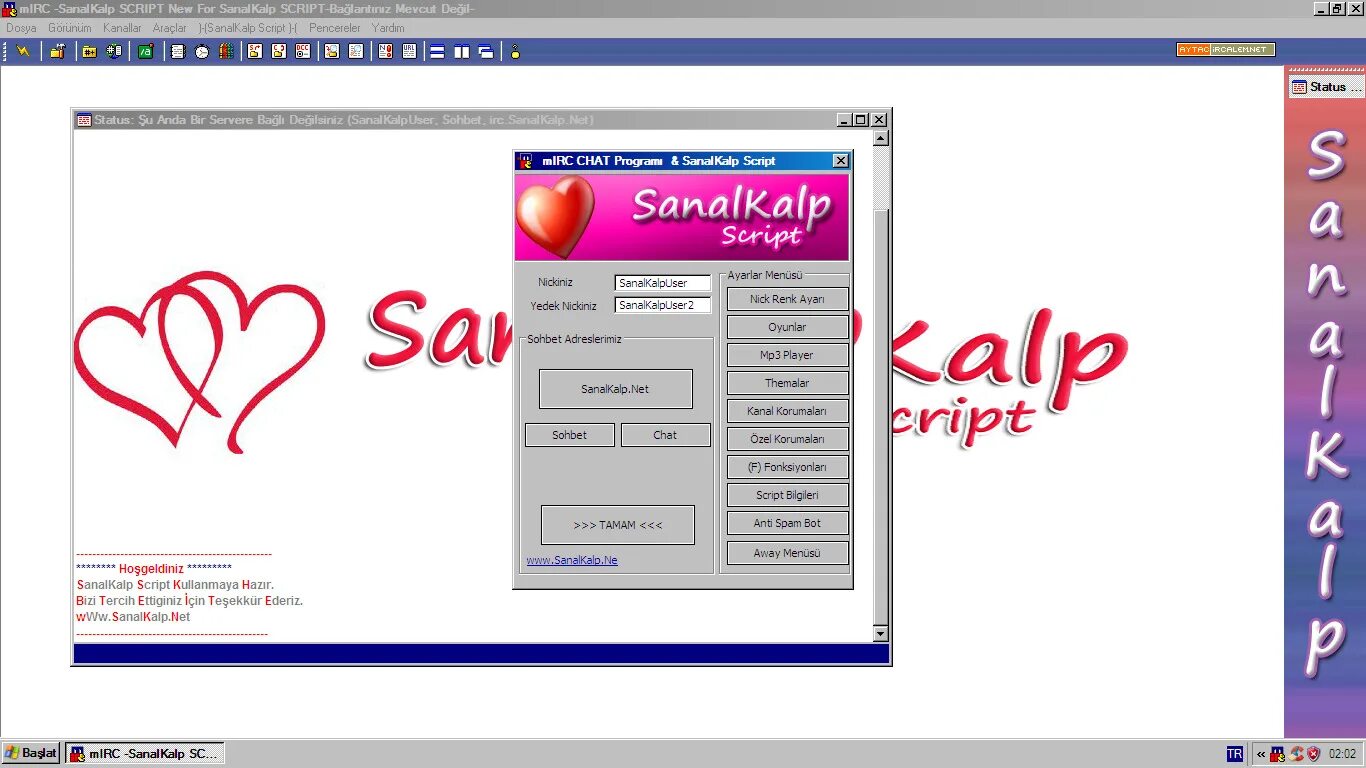Tile windows horizontally via toolbar icon

(438, 51)
